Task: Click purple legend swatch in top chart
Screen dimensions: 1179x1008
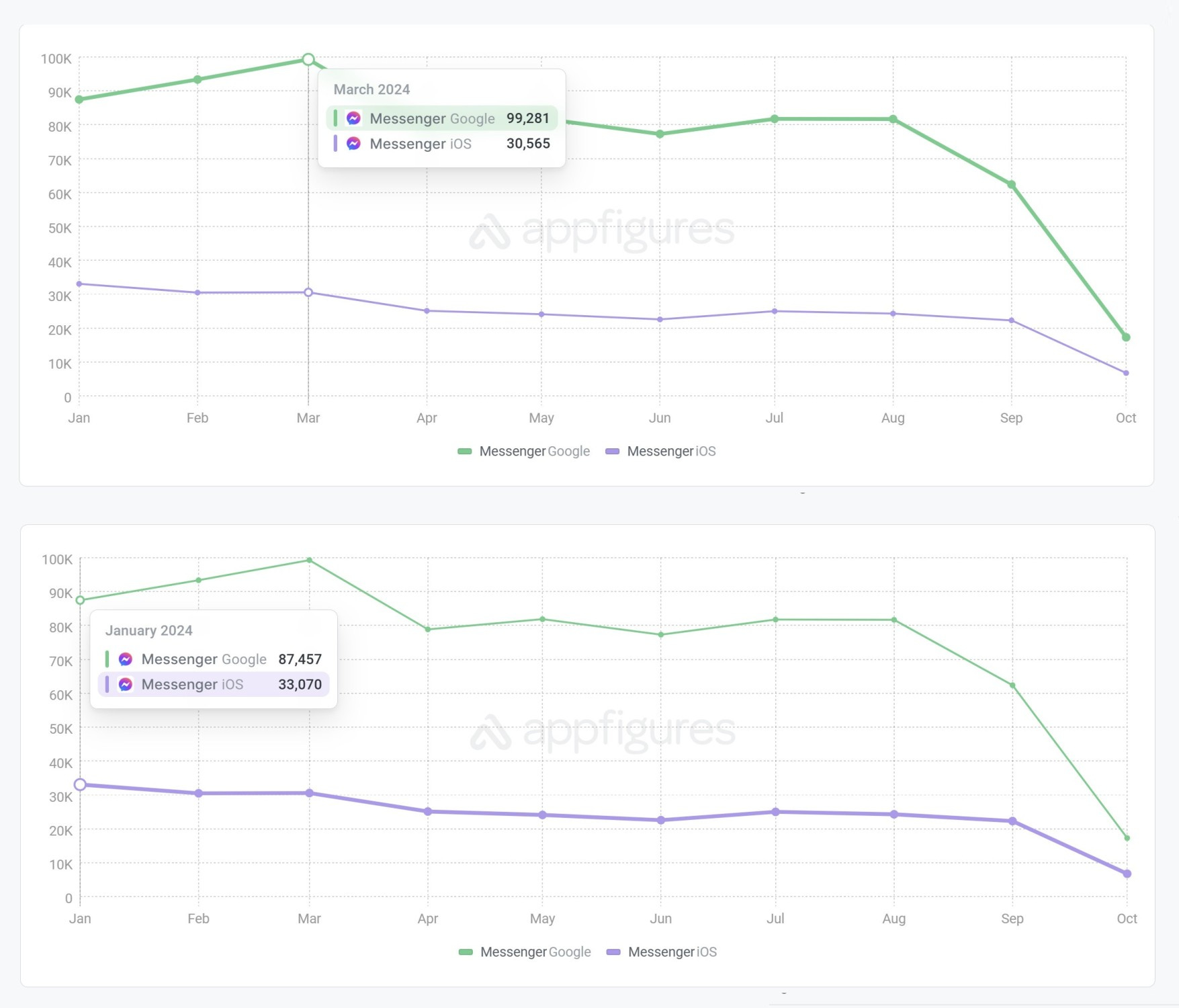Action: [x=613, y=452]
